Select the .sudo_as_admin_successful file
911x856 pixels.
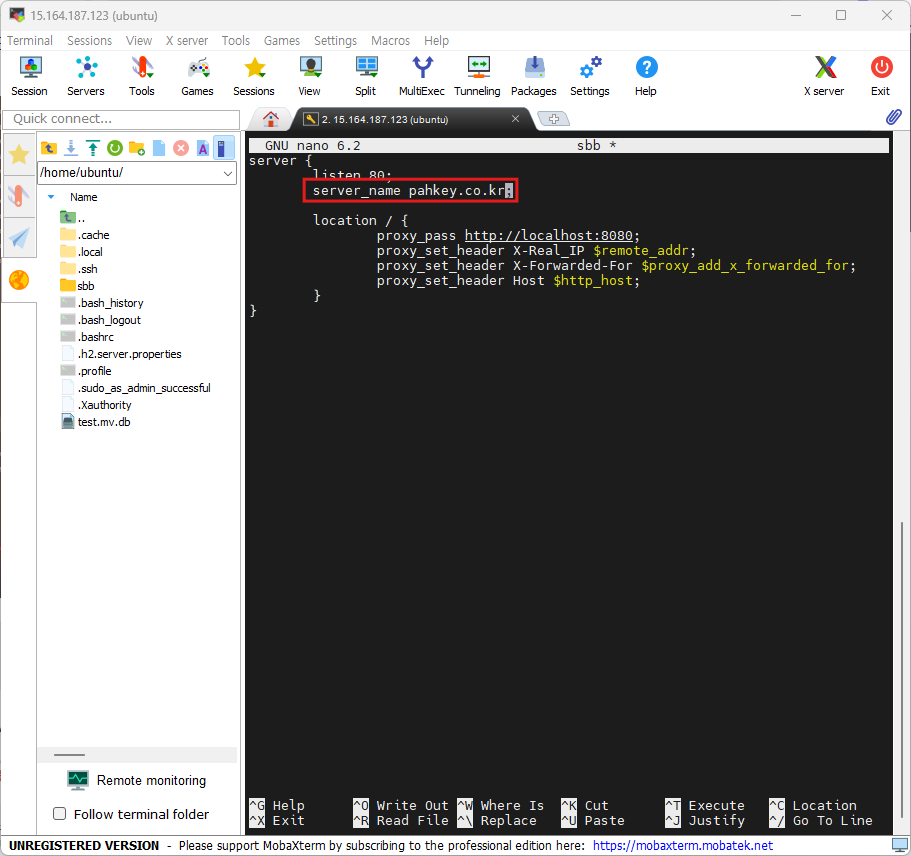pos(136,388)
